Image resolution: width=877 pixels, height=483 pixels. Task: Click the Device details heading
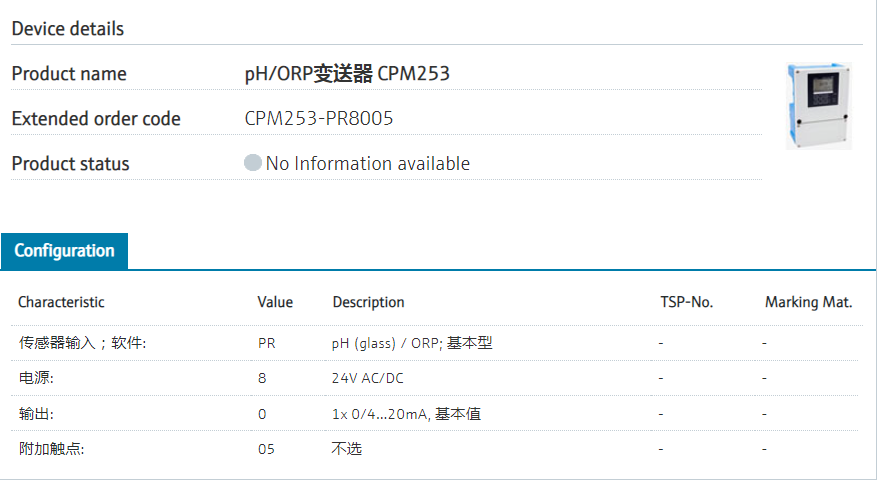click(x=68, y=29)
